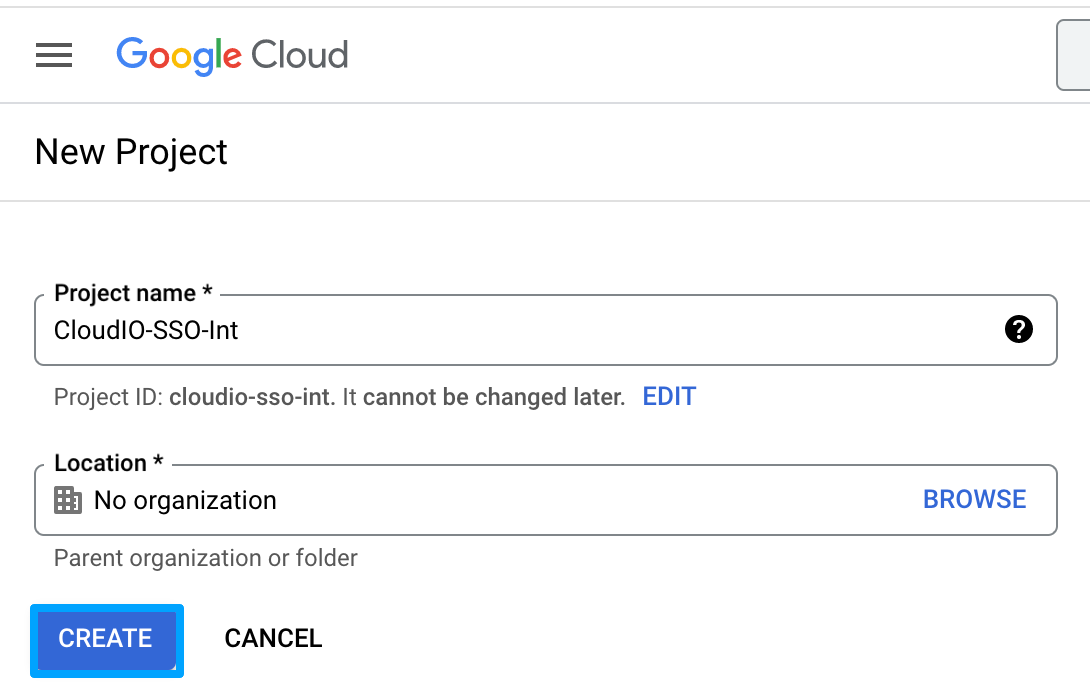Click the 'cannot be changed later' warning text
Screen dimensions: 1090x696
(494, 397)
